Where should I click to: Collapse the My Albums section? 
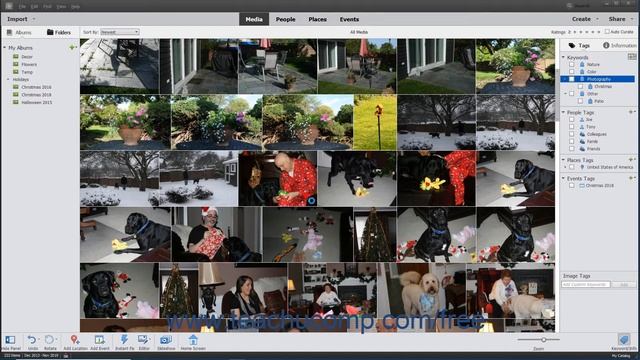point(4,48)
